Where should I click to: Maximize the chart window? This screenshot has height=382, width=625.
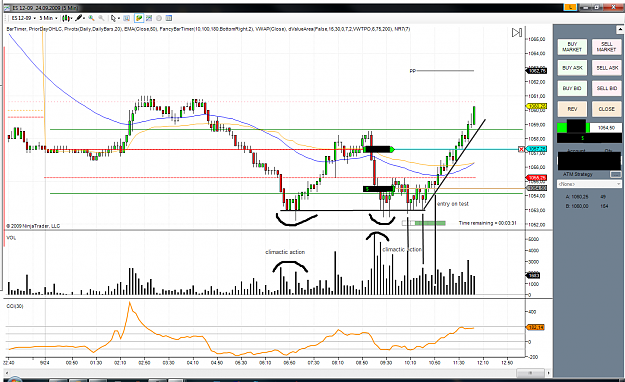point(597,7)
